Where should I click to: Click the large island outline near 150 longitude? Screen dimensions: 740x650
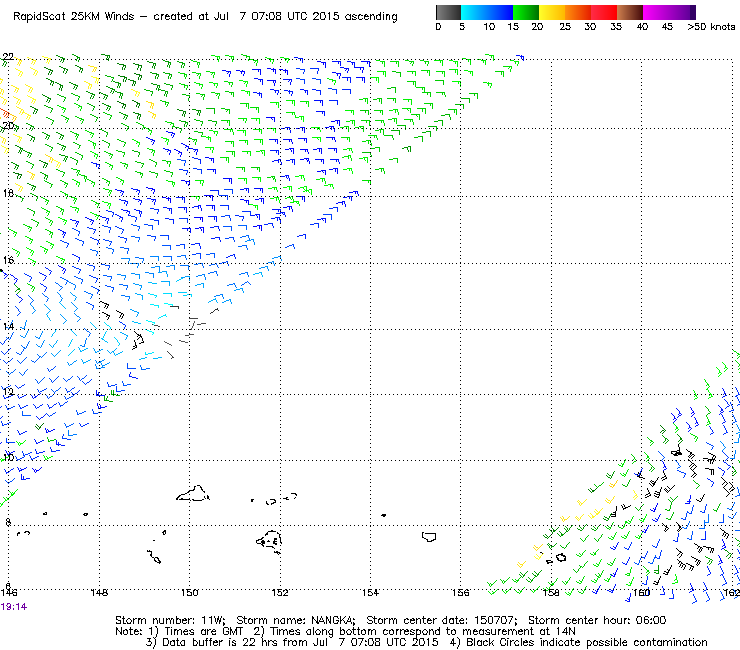point(193,493)
